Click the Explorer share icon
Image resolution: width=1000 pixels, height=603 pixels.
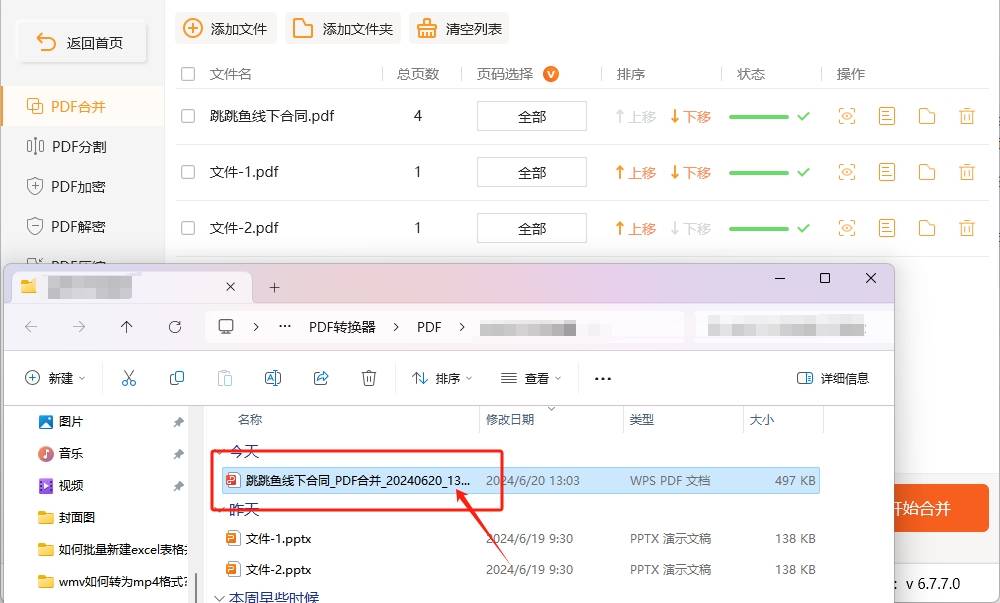coord(321,378)
